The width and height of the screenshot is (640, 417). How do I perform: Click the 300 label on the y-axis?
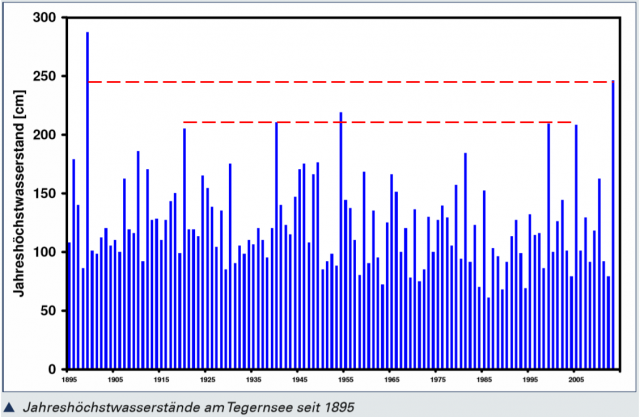(x=45, y=18)
